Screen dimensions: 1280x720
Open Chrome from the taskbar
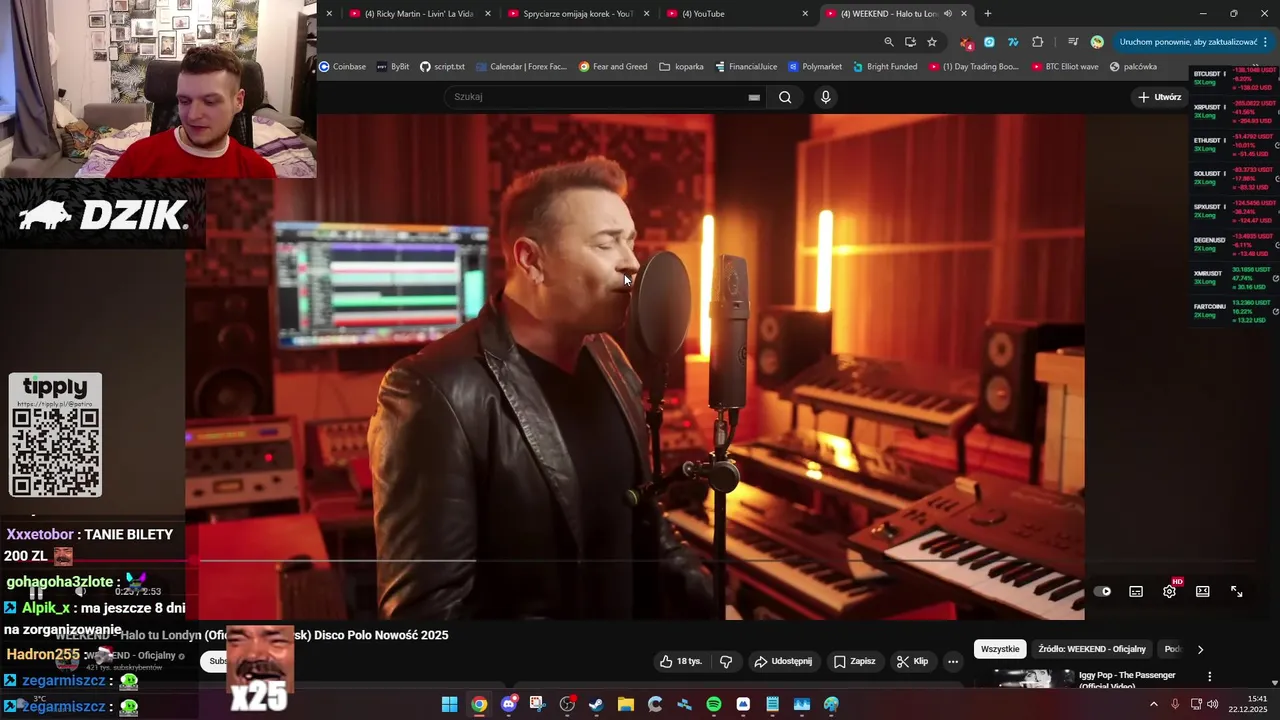tap(479, 704)
